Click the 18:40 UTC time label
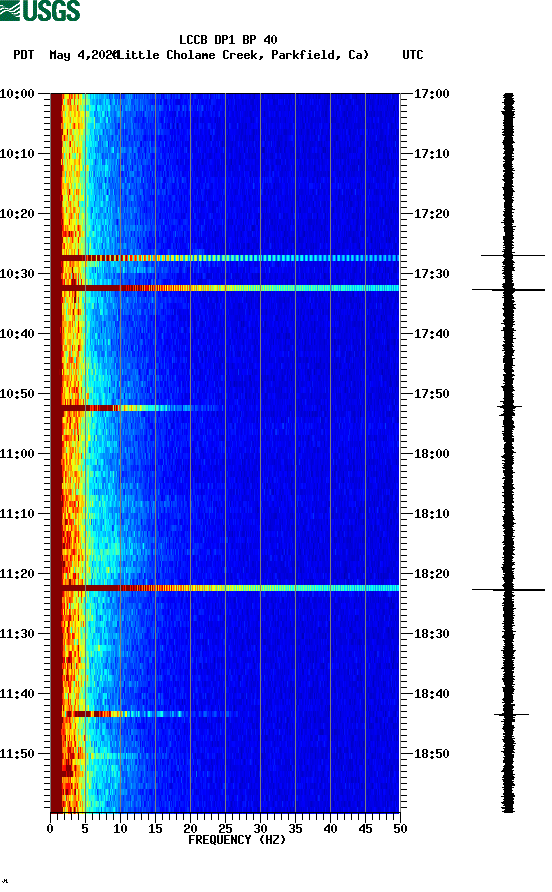Image resolution: width=552 pixels, height=892 pixels. pyautogui.click(x=431, y=694)
